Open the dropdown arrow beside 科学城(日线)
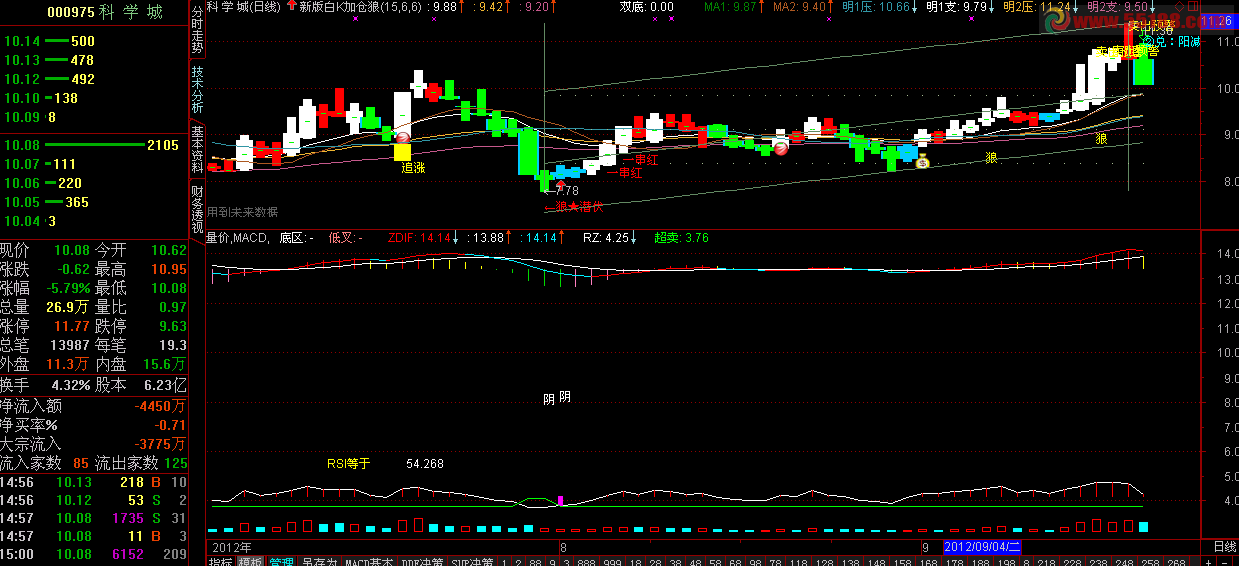The height and width of the screenshot is (566, 1239). point(290,6)
